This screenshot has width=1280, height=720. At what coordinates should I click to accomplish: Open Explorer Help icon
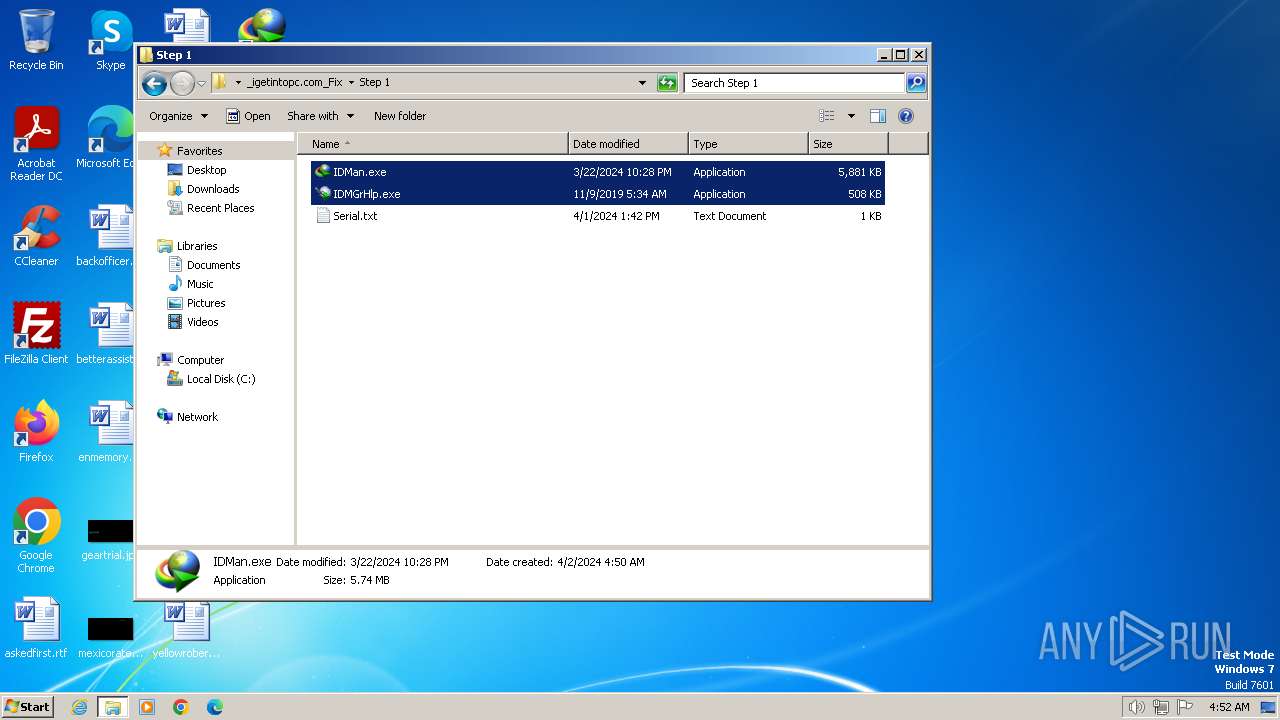[906, 116]
